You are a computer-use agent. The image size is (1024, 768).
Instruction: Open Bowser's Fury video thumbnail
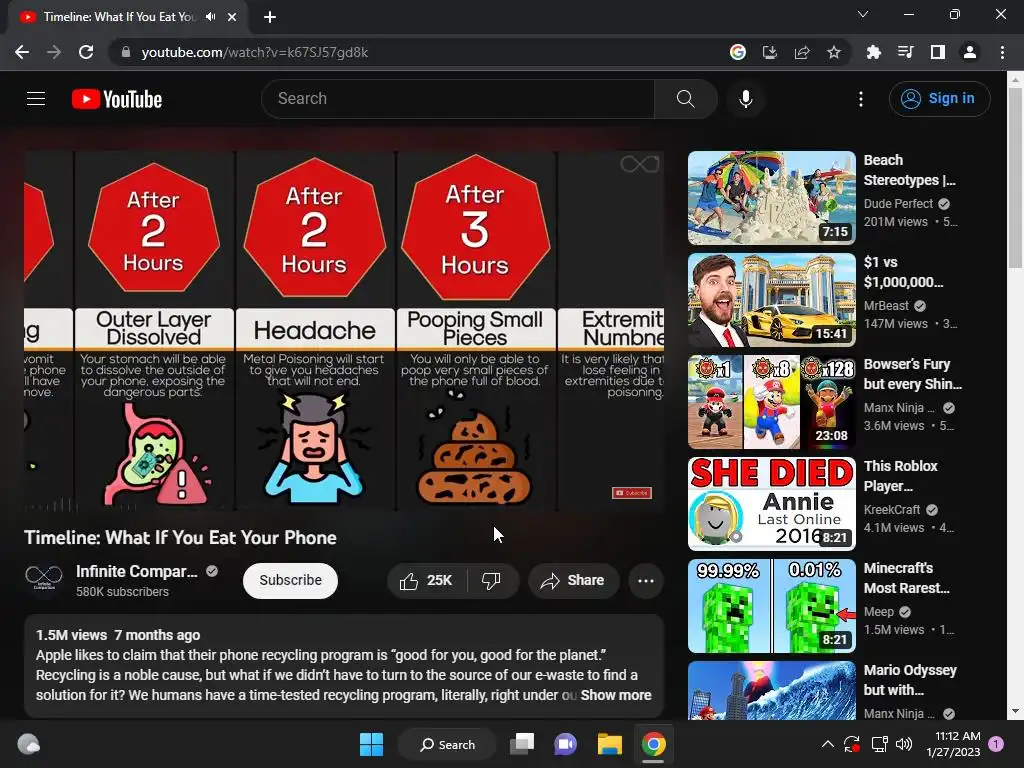771,402
